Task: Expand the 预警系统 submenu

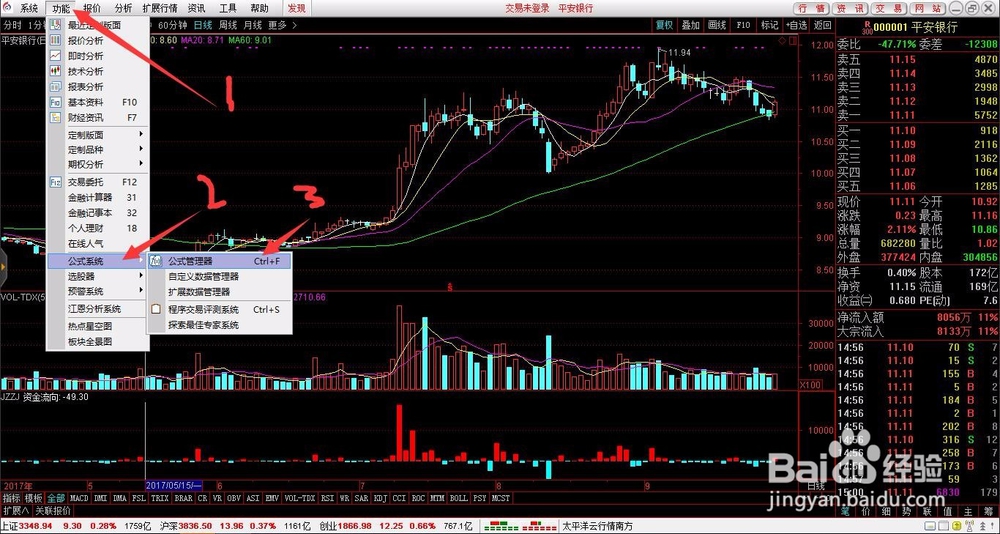Action: click(x=141, y=291)
